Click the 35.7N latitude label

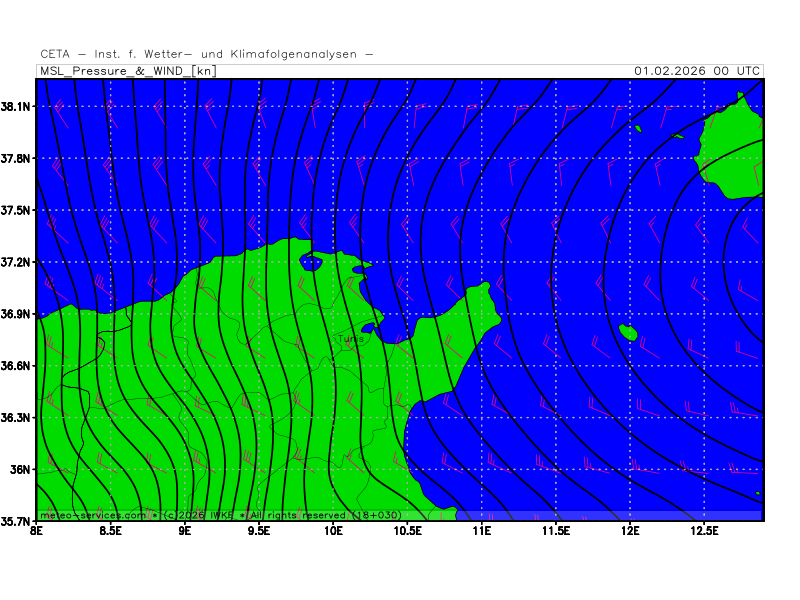tap(19, 521)
